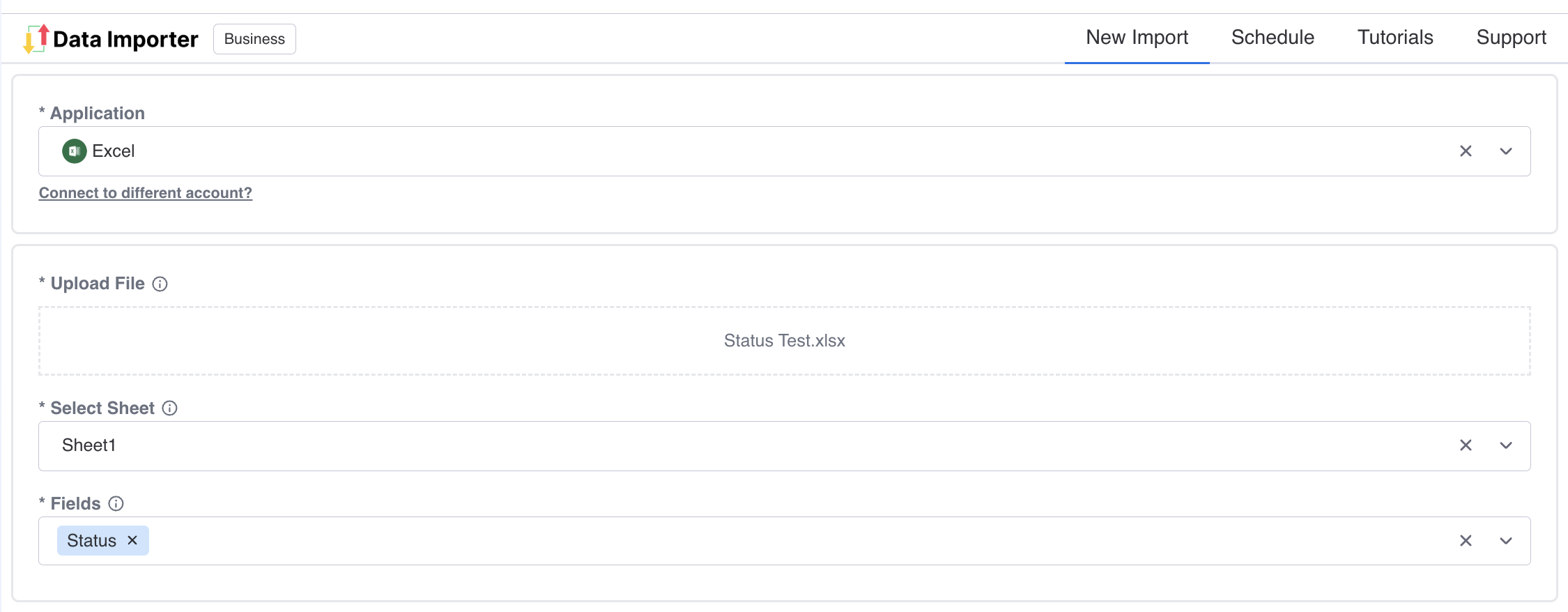Image resolution: width=1568 pixels, height=612 pixels.
Task: Open the Support tab
Action: coord(1511,38)
